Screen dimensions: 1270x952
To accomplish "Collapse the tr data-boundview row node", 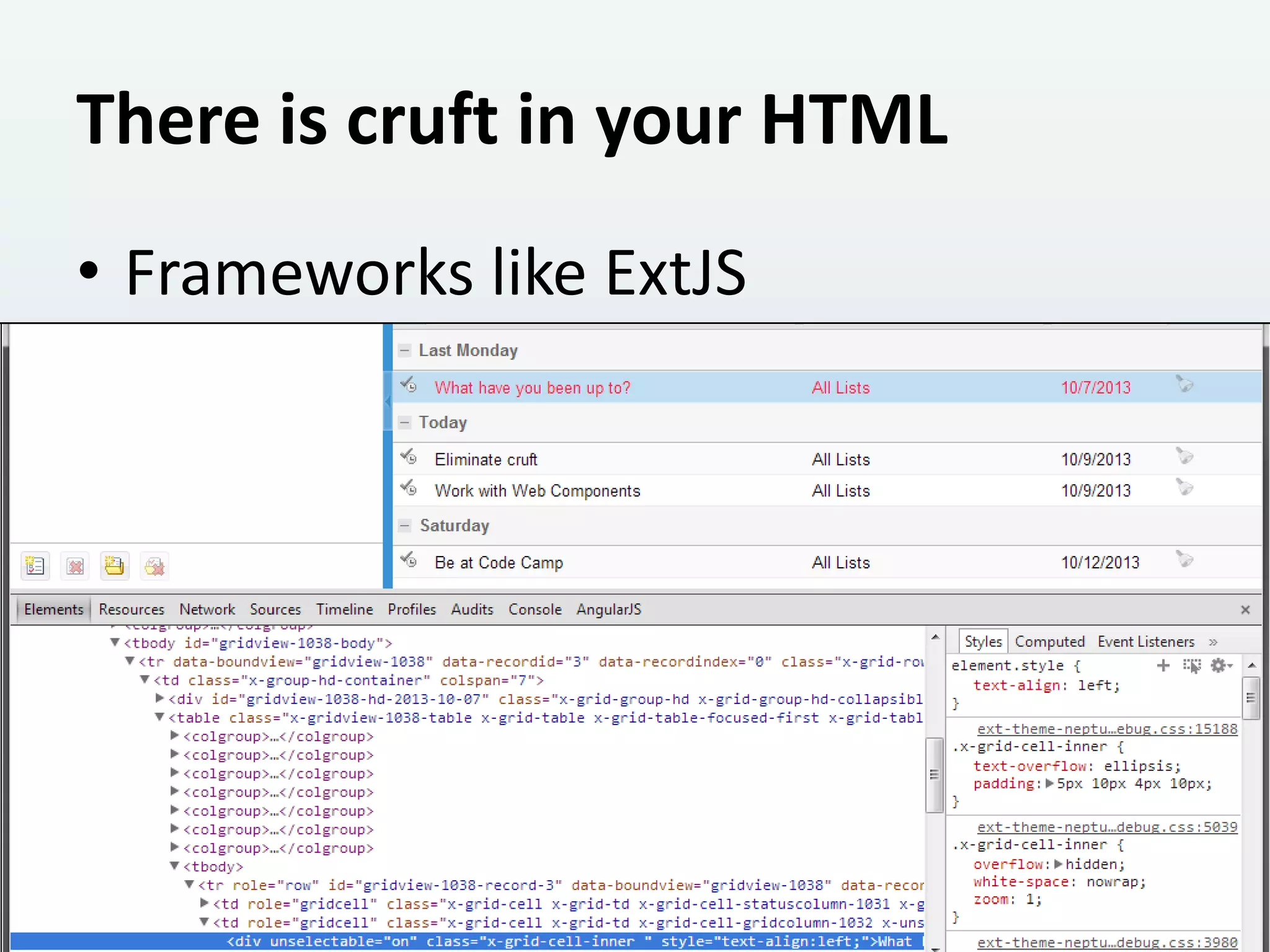I will coord(130,661).
